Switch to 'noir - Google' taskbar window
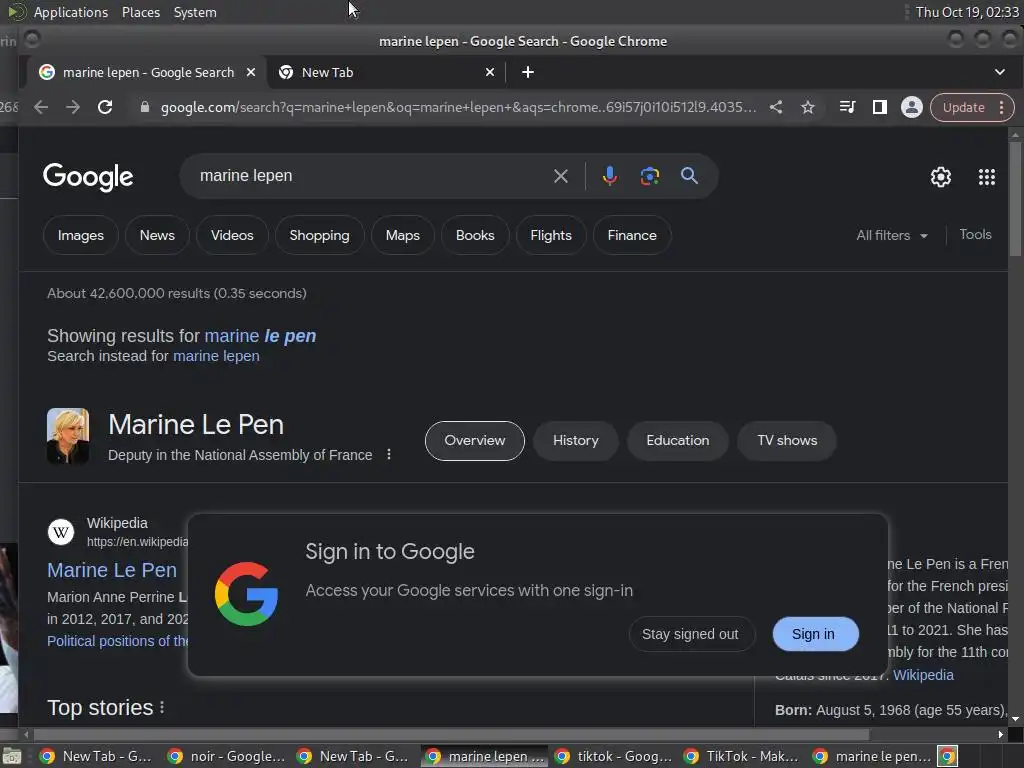This screenshot has width=1024, height=768. (227, 756)
